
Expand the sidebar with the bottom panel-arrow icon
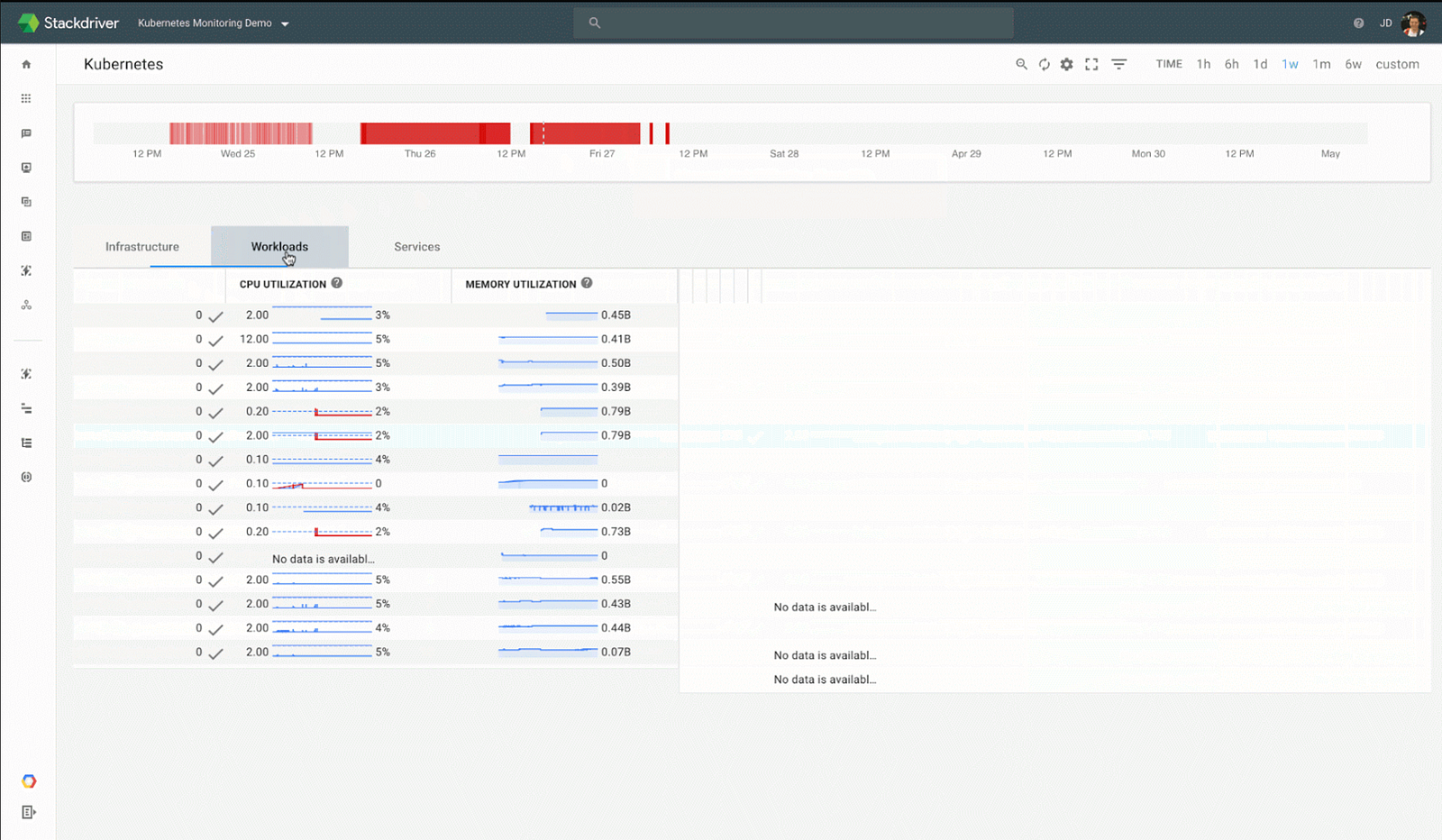tap(29, 812)
